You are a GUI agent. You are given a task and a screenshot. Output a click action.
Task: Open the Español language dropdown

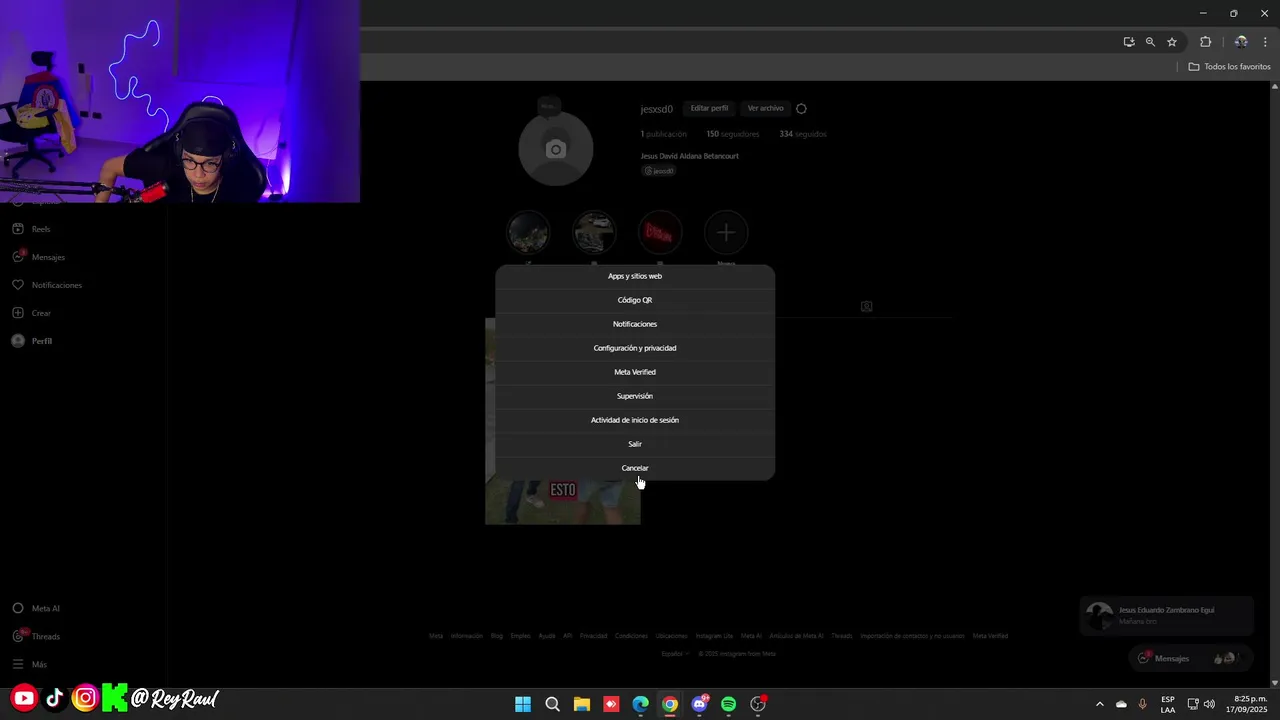click(675, 654)
